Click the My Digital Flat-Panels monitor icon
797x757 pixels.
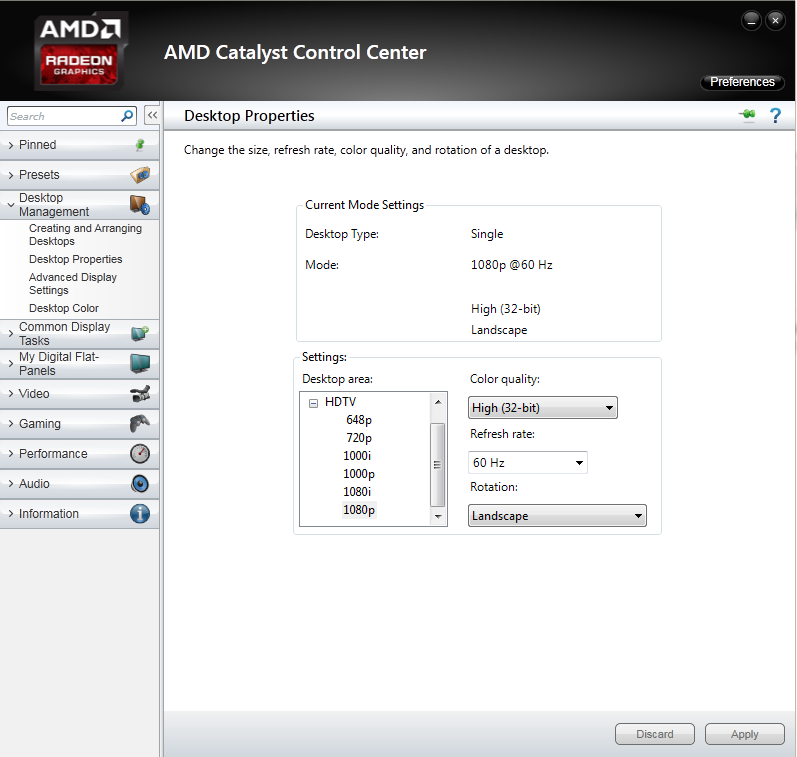[140, 364]
